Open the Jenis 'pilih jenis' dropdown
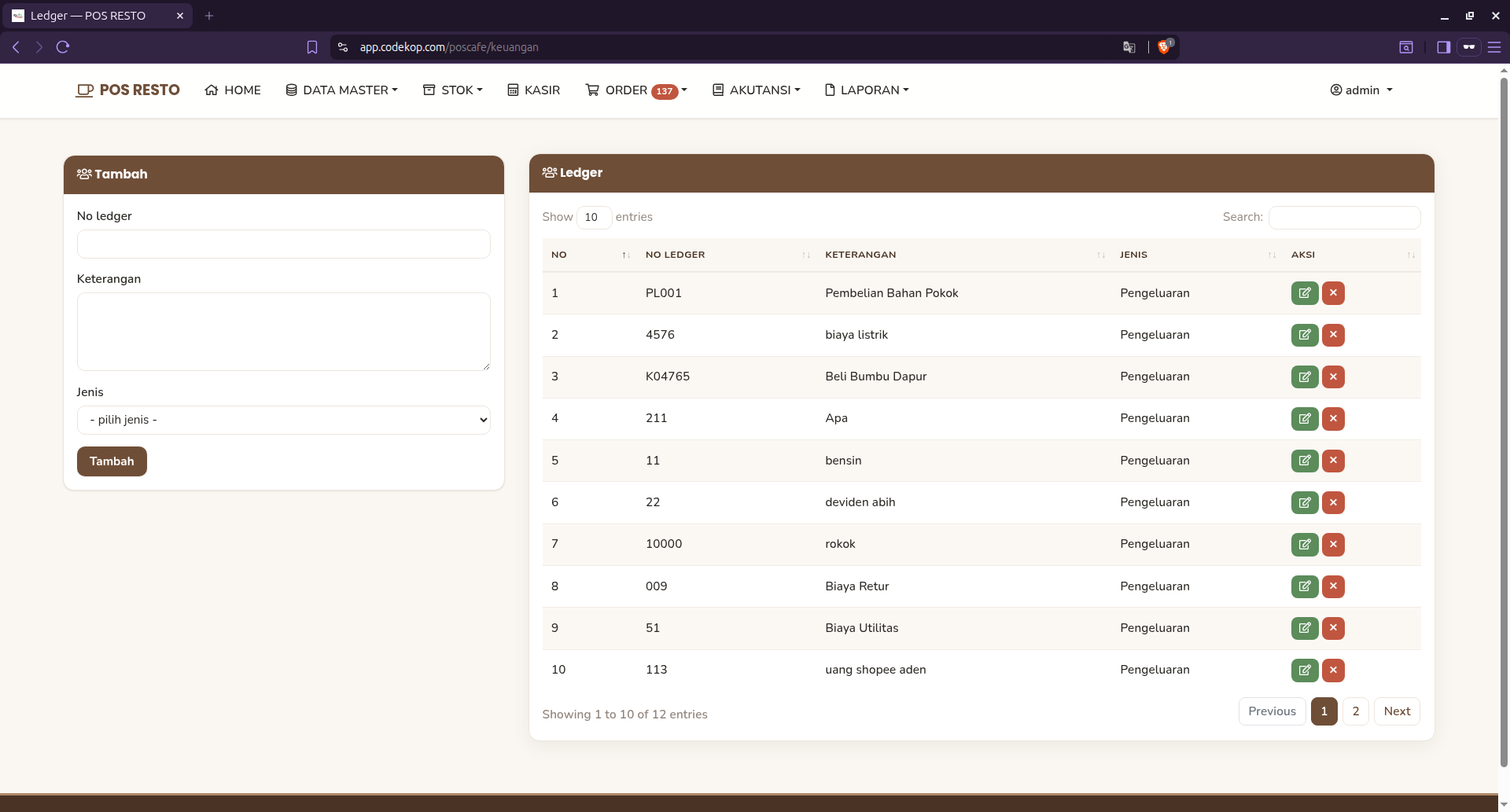The width and height of the screenshot is (1510, 812). [x=283, y=420]
